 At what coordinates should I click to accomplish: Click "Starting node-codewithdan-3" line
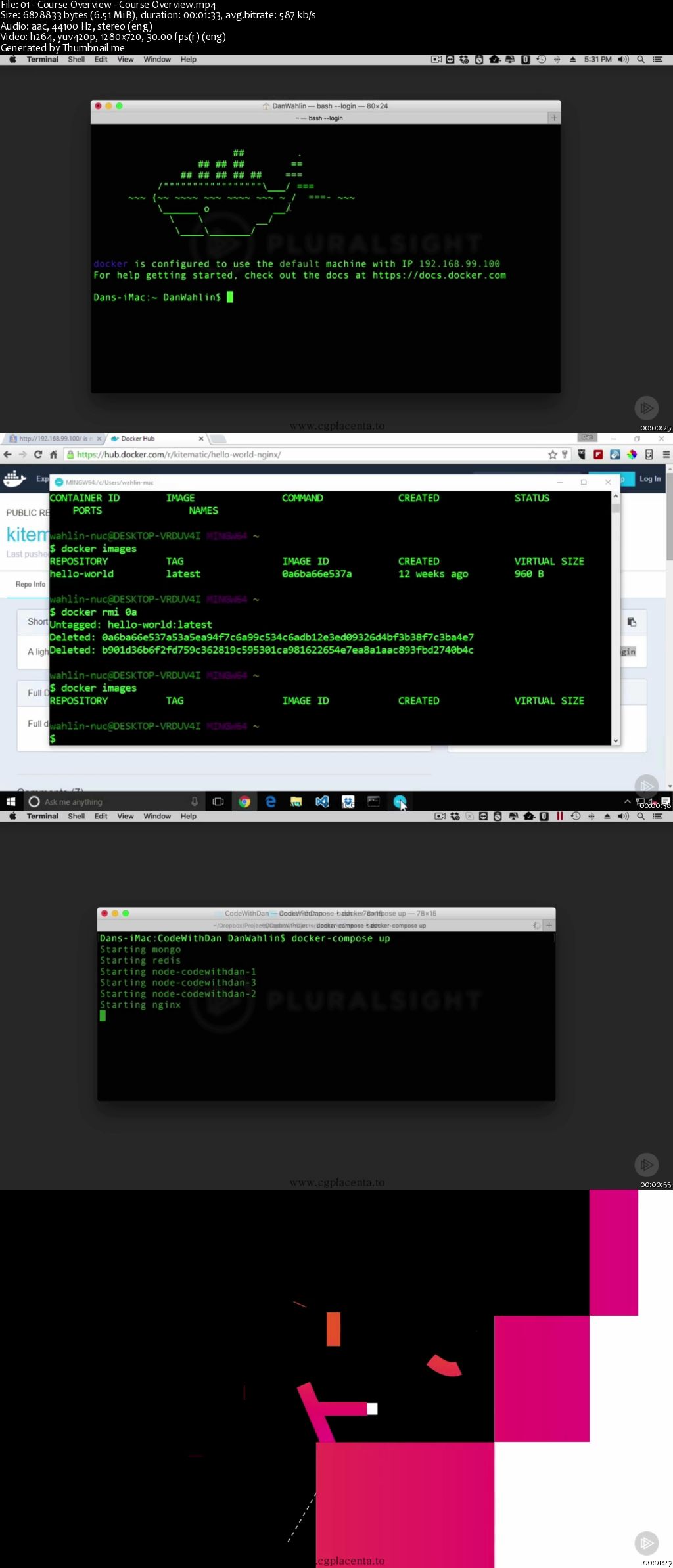(178, 983)
